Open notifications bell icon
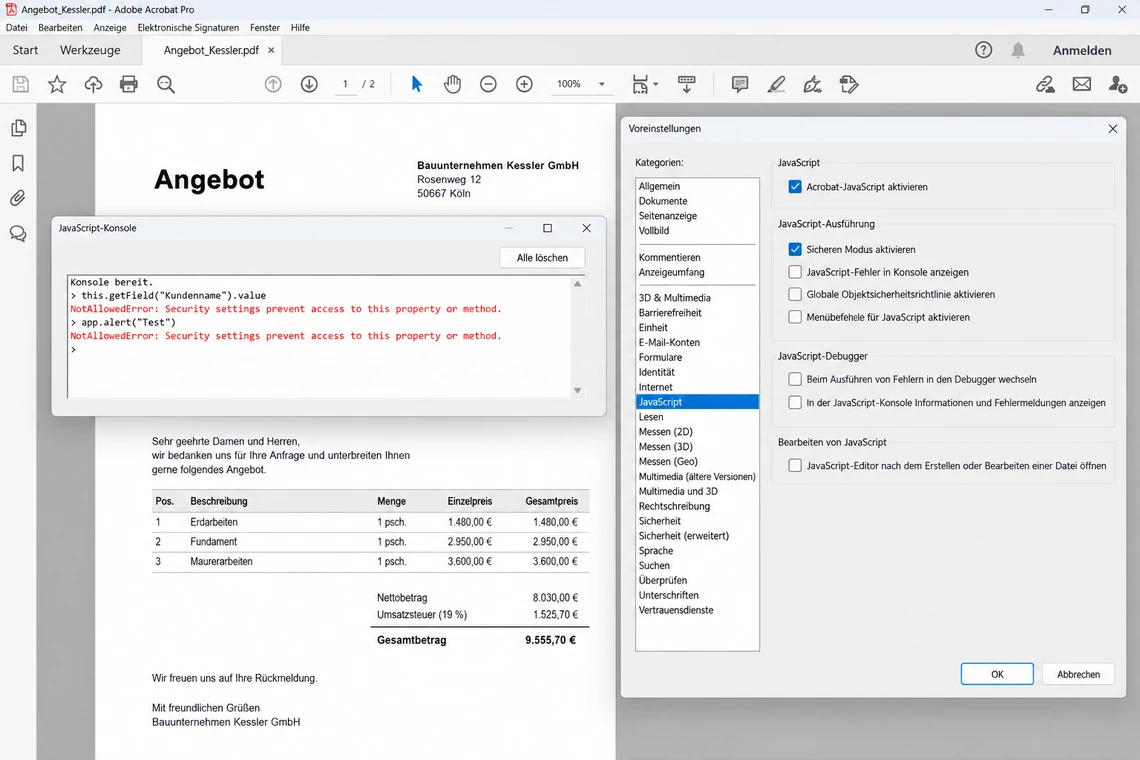1140x760 pixels. [x=1018, y=49]
